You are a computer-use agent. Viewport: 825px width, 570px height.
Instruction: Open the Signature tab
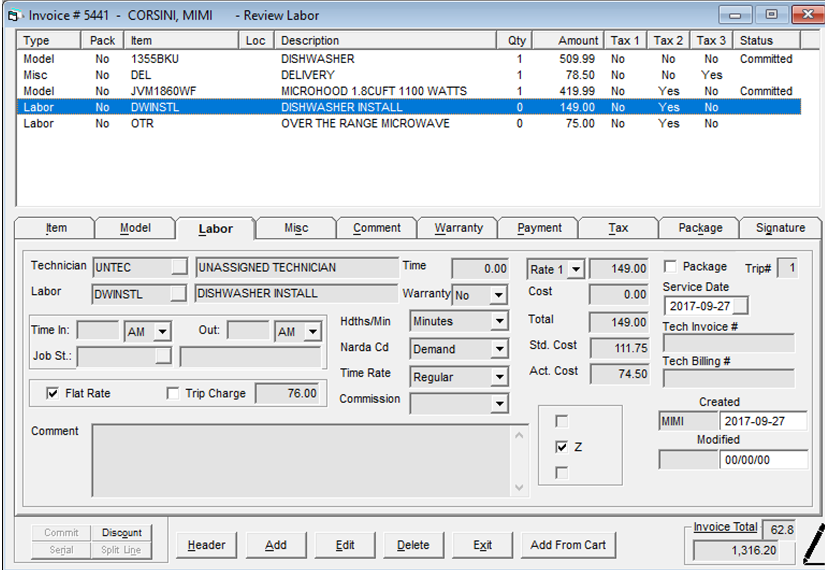pos(780,228)
